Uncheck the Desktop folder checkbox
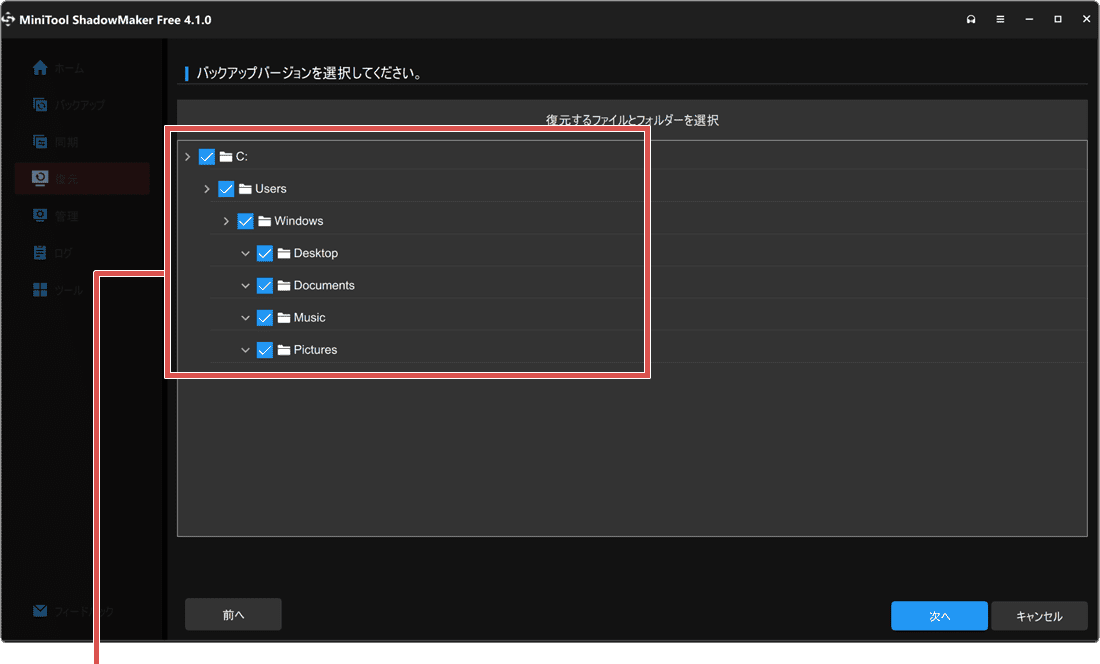Screen dimensions: 1100x664 pos(264,253)
